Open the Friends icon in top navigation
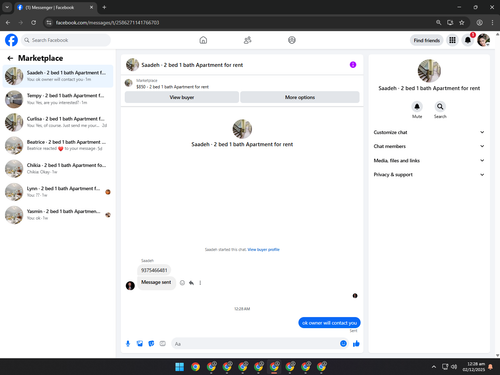 pyautogui.click(x=247, y=40)
